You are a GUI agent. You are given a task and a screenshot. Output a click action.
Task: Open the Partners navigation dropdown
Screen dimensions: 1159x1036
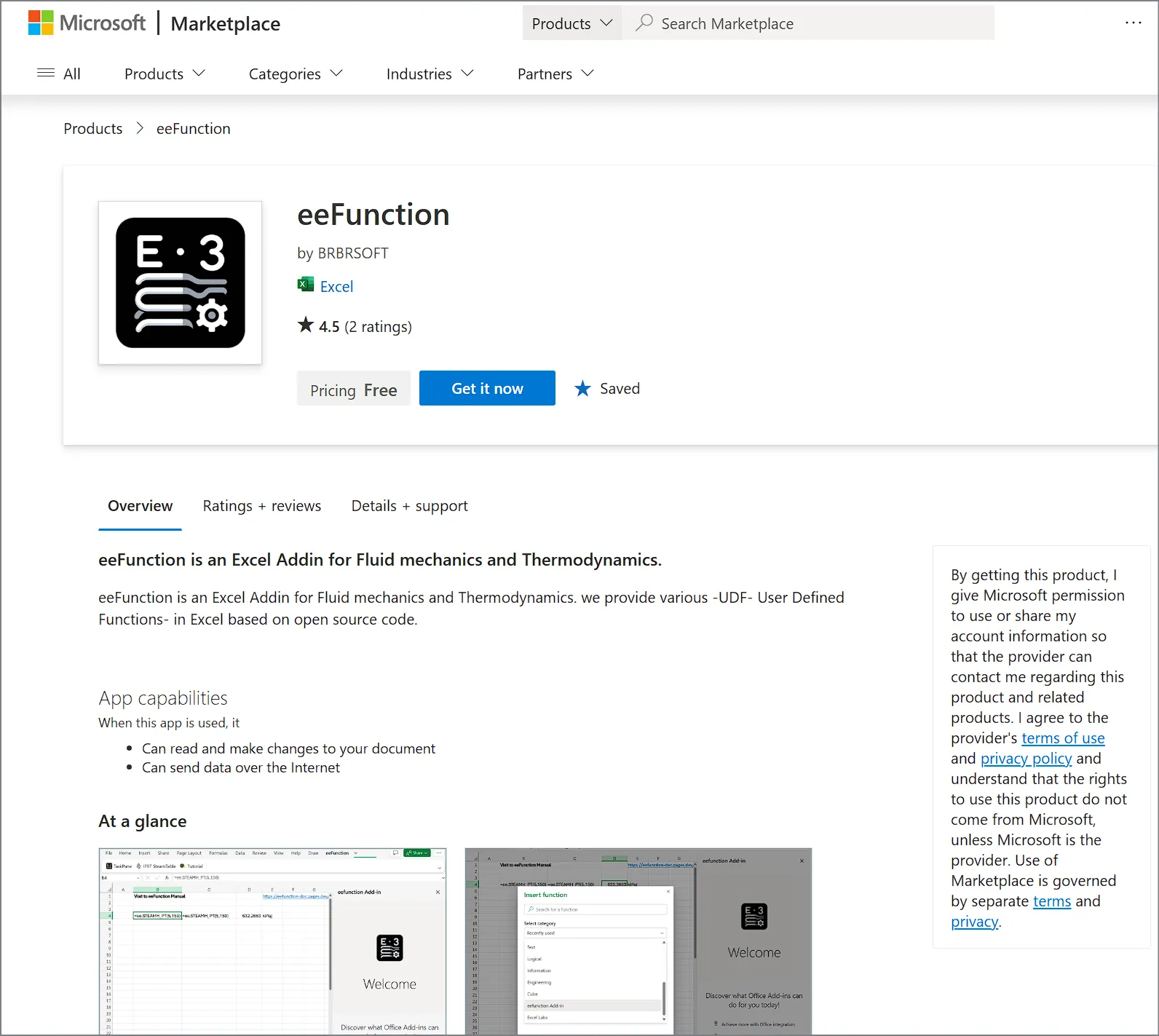(555, 74)
